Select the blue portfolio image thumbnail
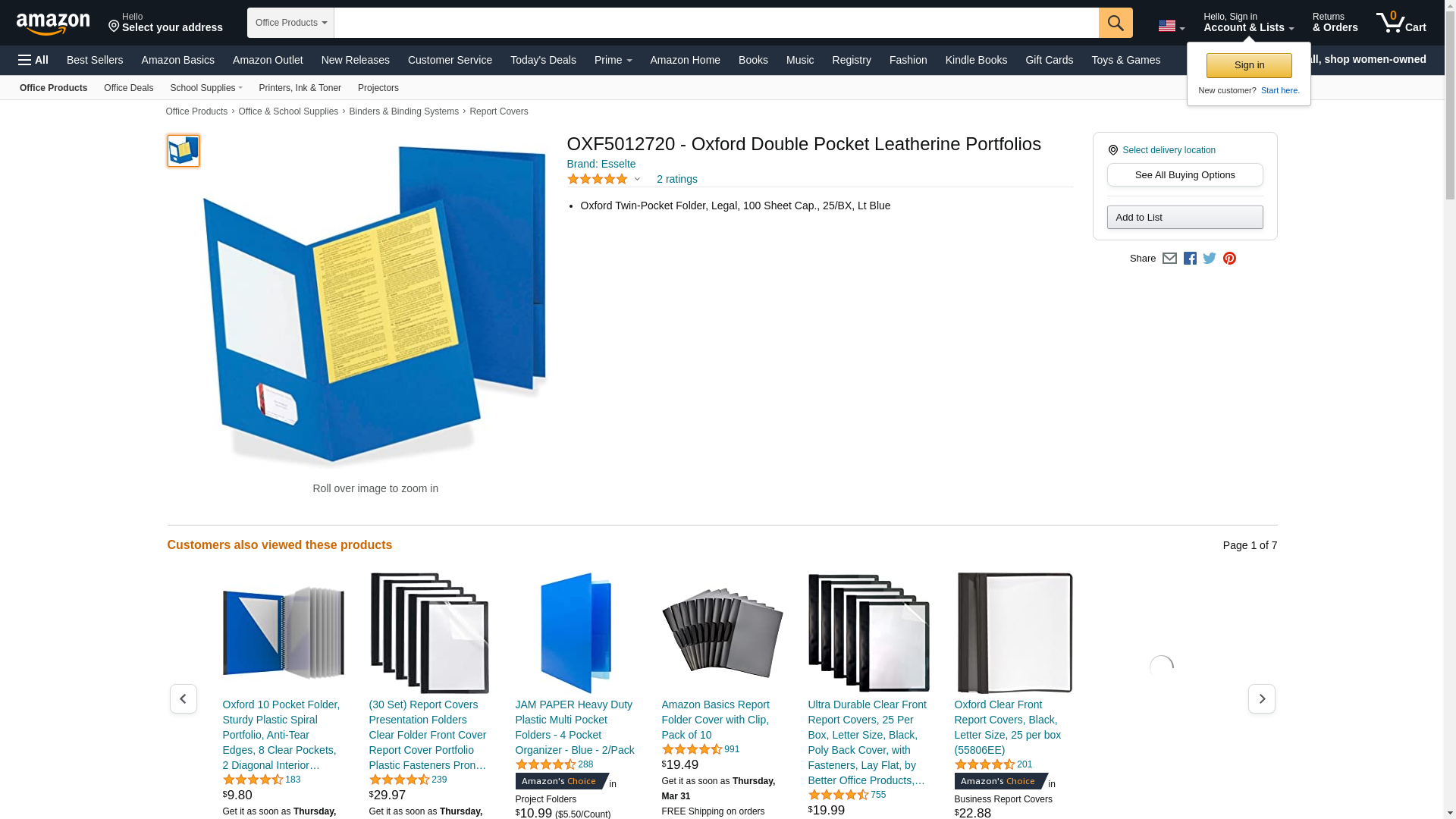This screenshot has width=1456, height=819. [184, 151]
